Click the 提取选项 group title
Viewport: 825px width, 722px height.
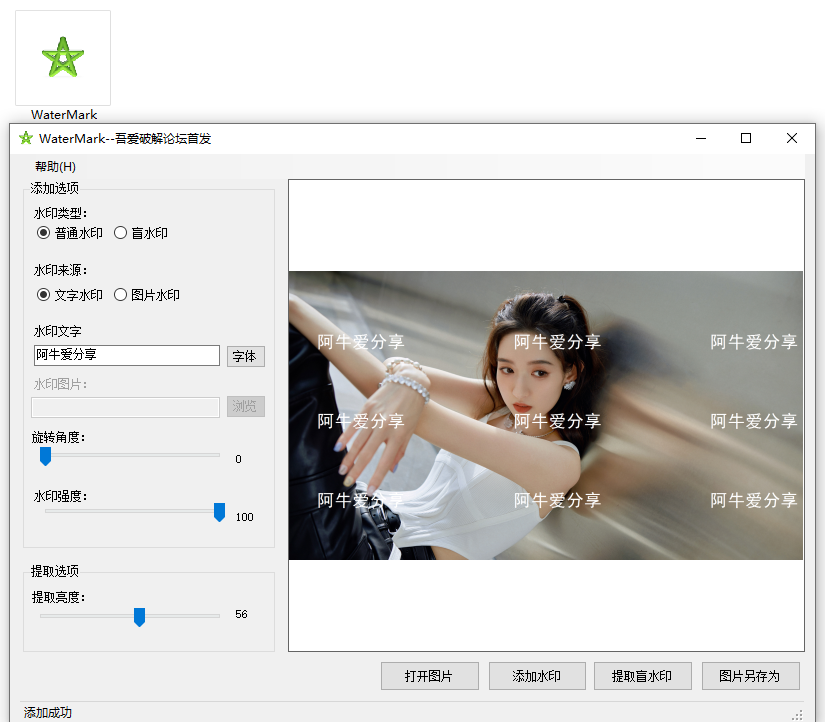55,571
